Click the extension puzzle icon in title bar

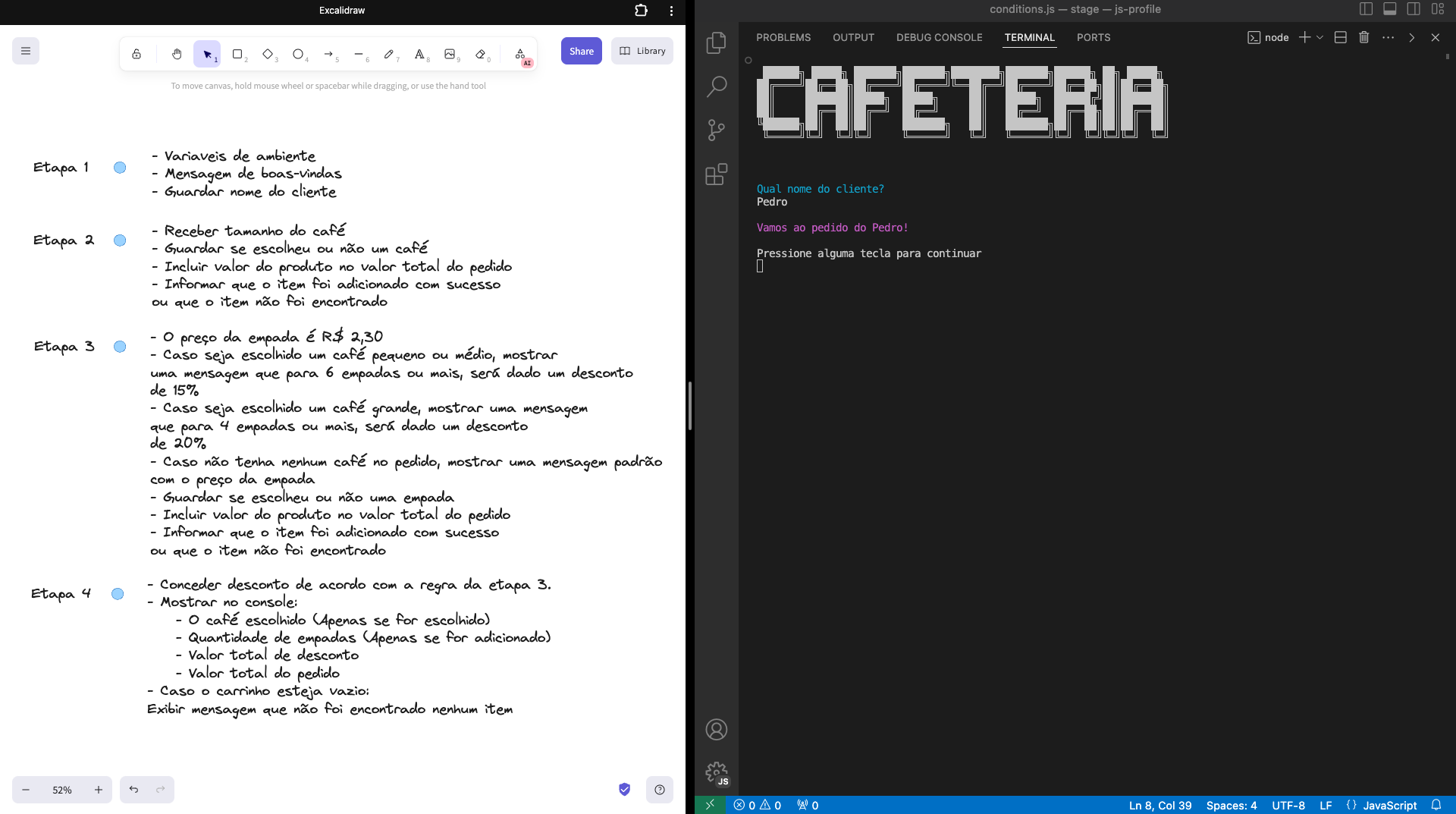(641, 11)
